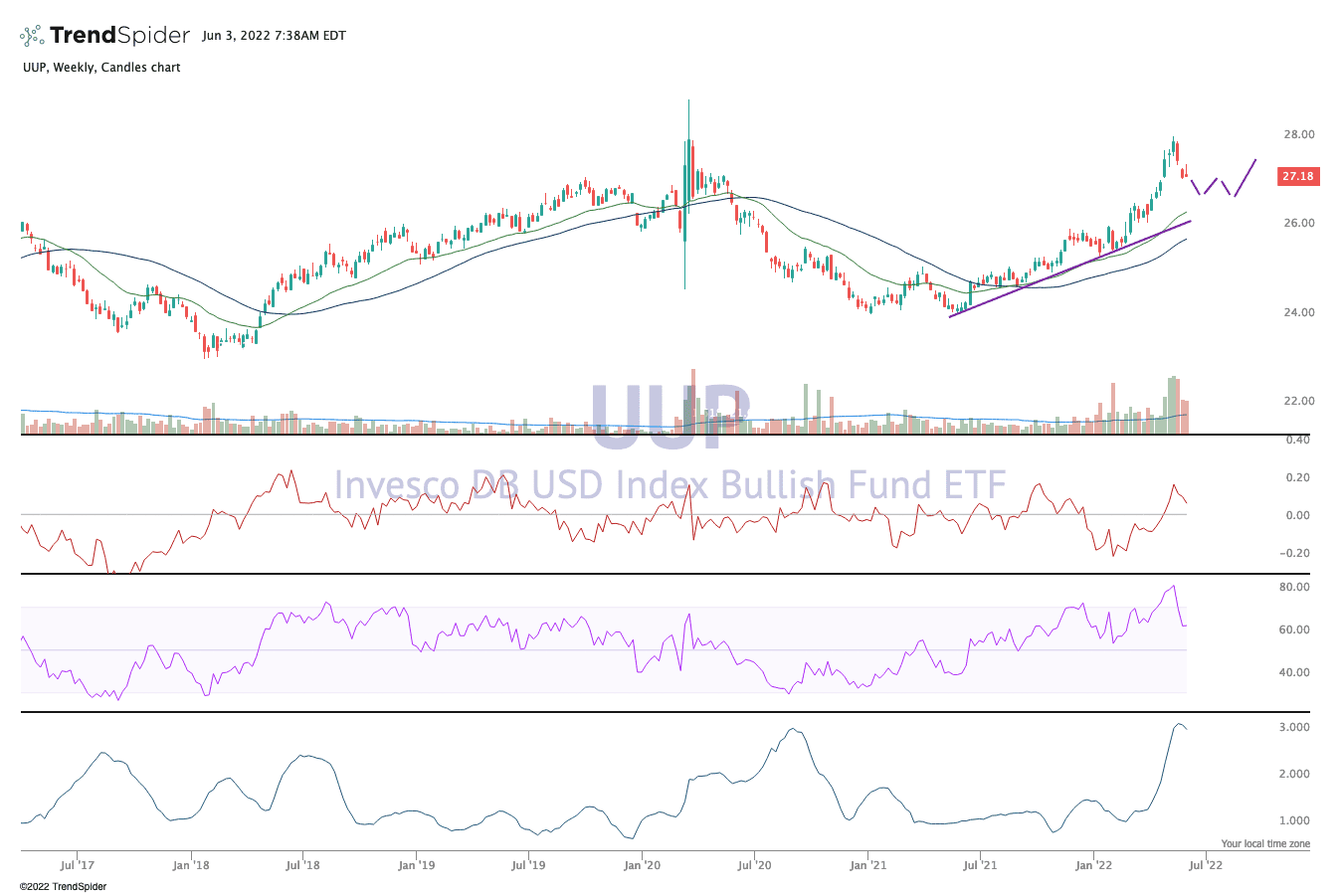Click the 1.000 lower panel axis label
Screen dimensions: 1340x896
click(x=1294, y=820)
